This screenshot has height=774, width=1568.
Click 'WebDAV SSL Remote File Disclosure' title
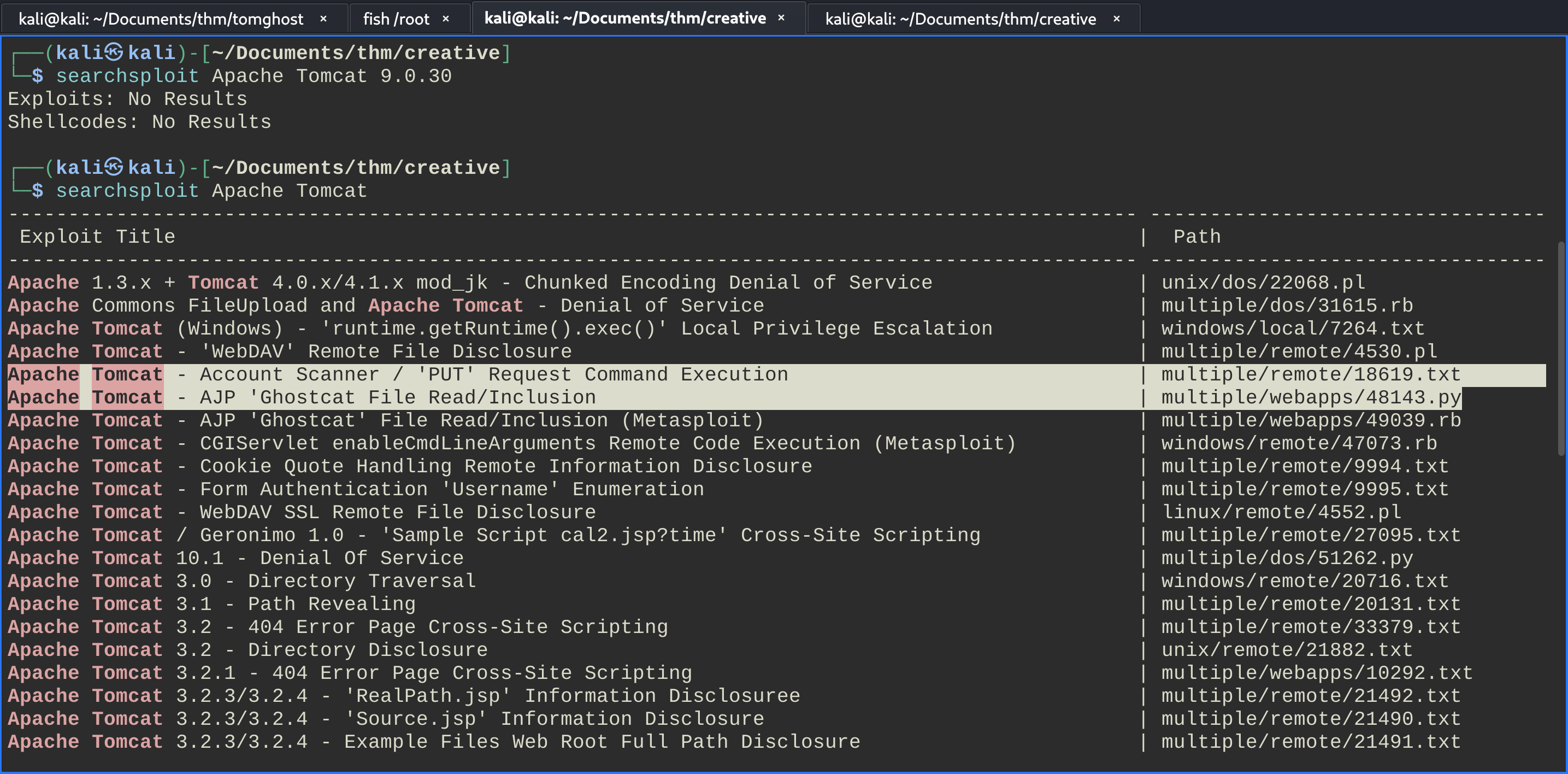point(302,512)
